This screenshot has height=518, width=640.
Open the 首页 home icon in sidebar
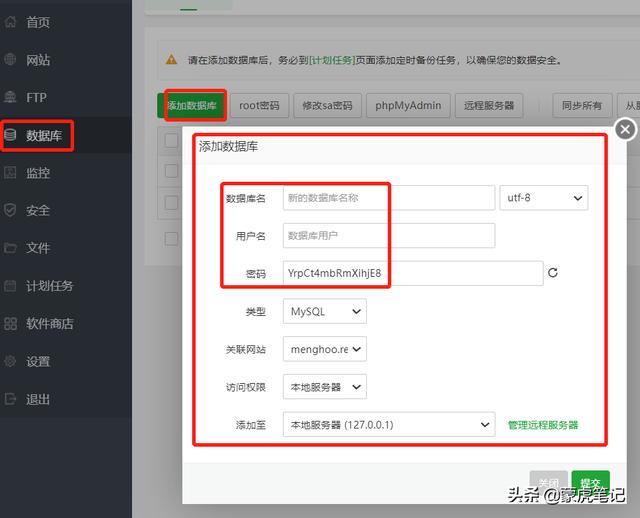coord(11,22)
